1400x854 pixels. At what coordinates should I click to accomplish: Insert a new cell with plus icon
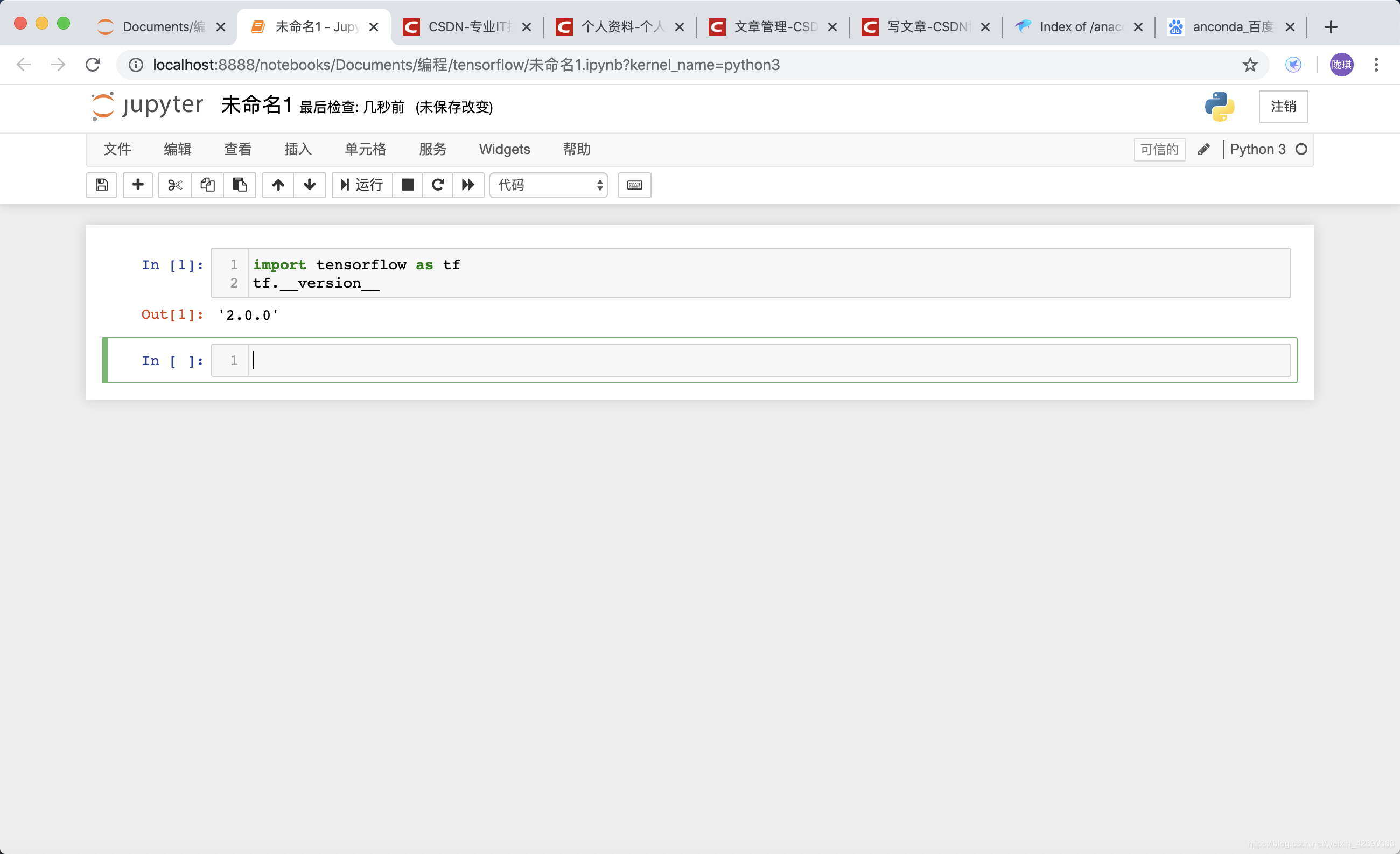pyautogui.click(x=137, y=185)
